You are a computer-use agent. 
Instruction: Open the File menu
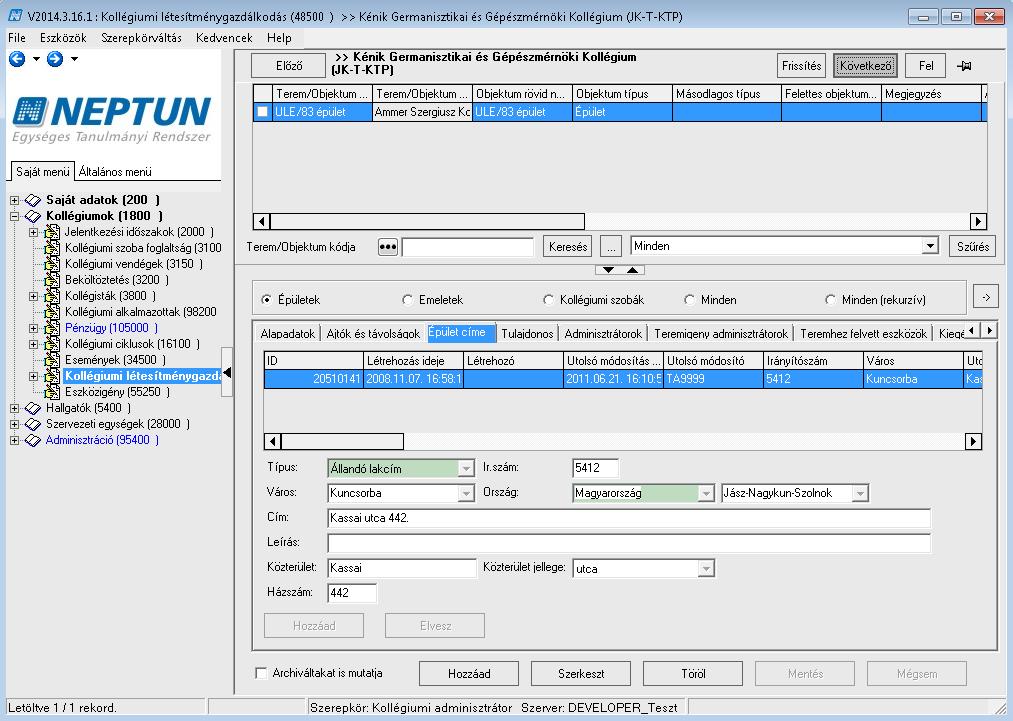[17, 38]
